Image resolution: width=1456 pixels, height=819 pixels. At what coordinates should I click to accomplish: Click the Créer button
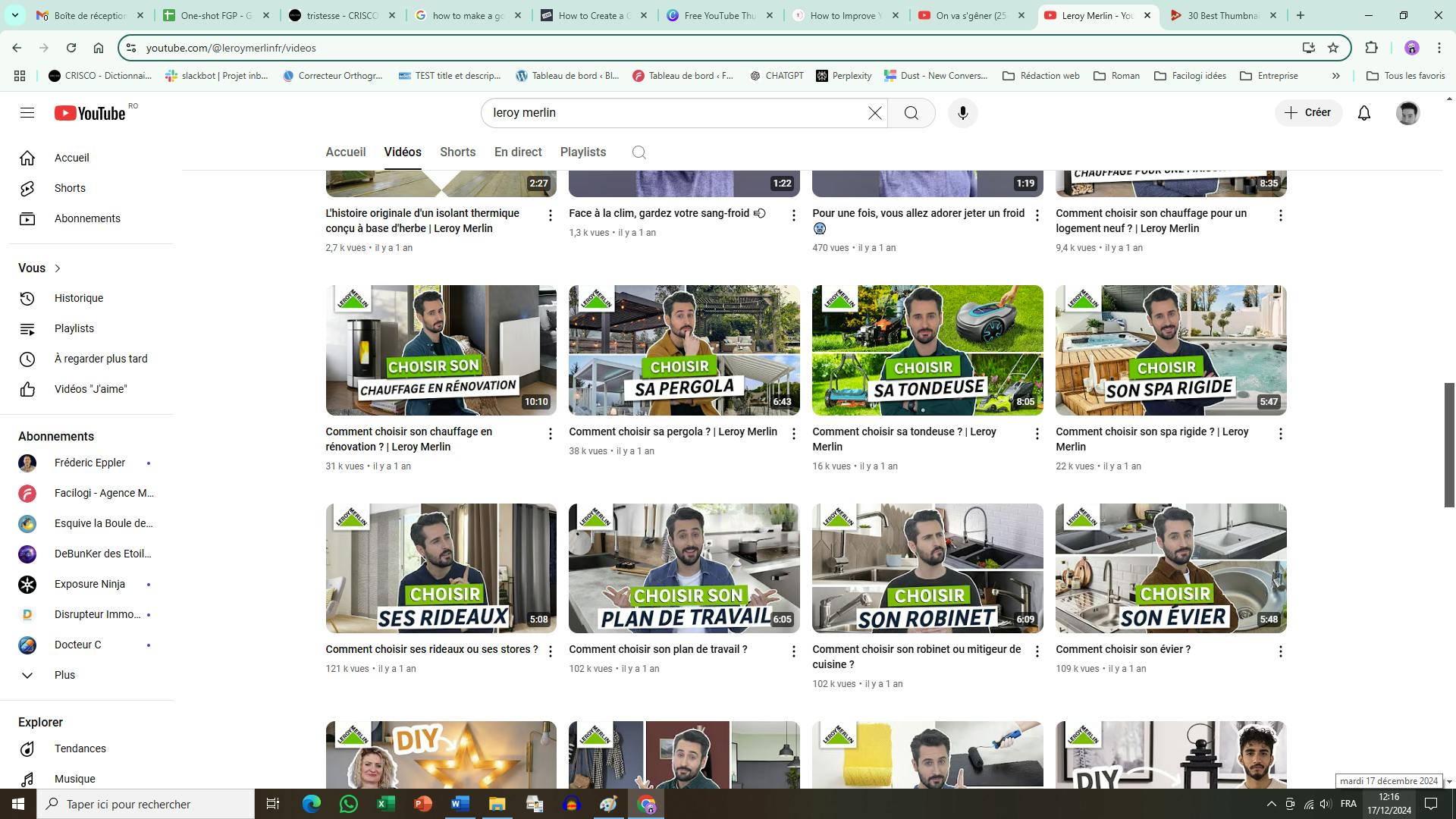pos(1308,113)
